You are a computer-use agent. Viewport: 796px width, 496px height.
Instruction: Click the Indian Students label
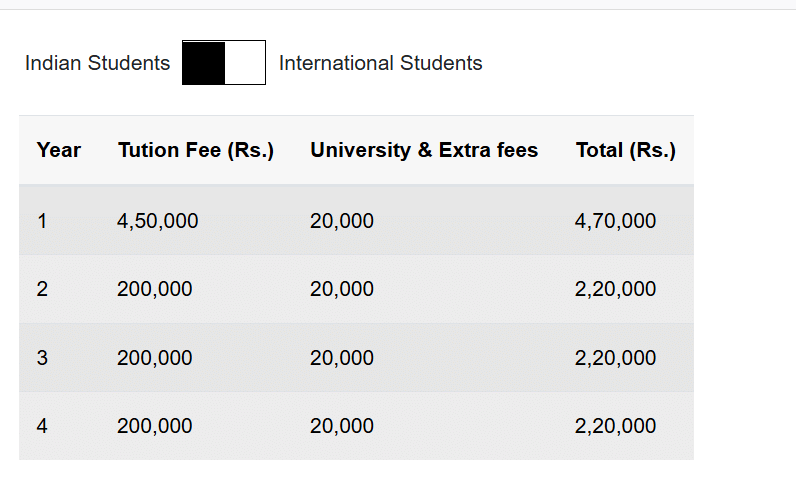tap(97, 63)
